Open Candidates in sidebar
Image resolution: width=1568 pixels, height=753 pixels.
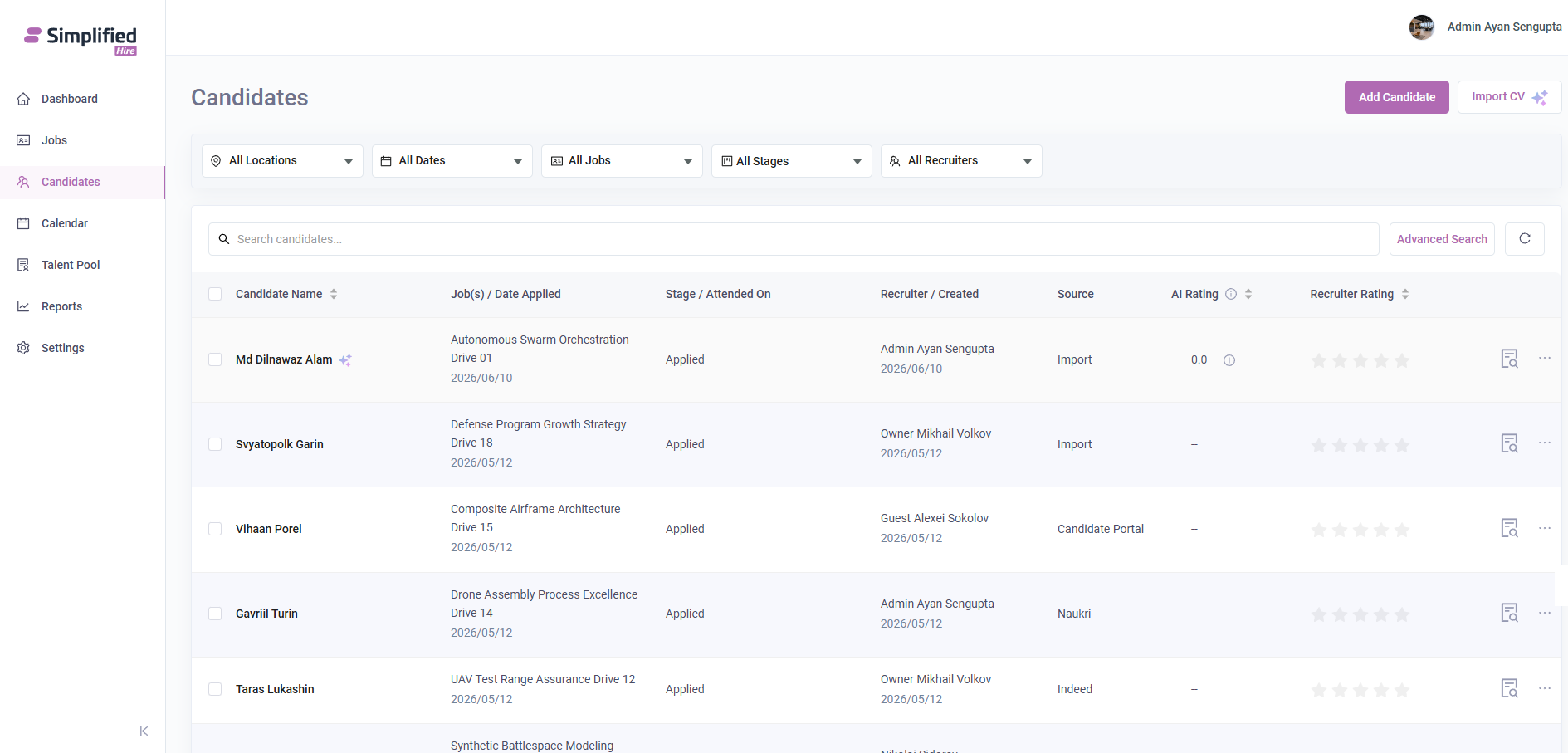[x=82, y=182]
